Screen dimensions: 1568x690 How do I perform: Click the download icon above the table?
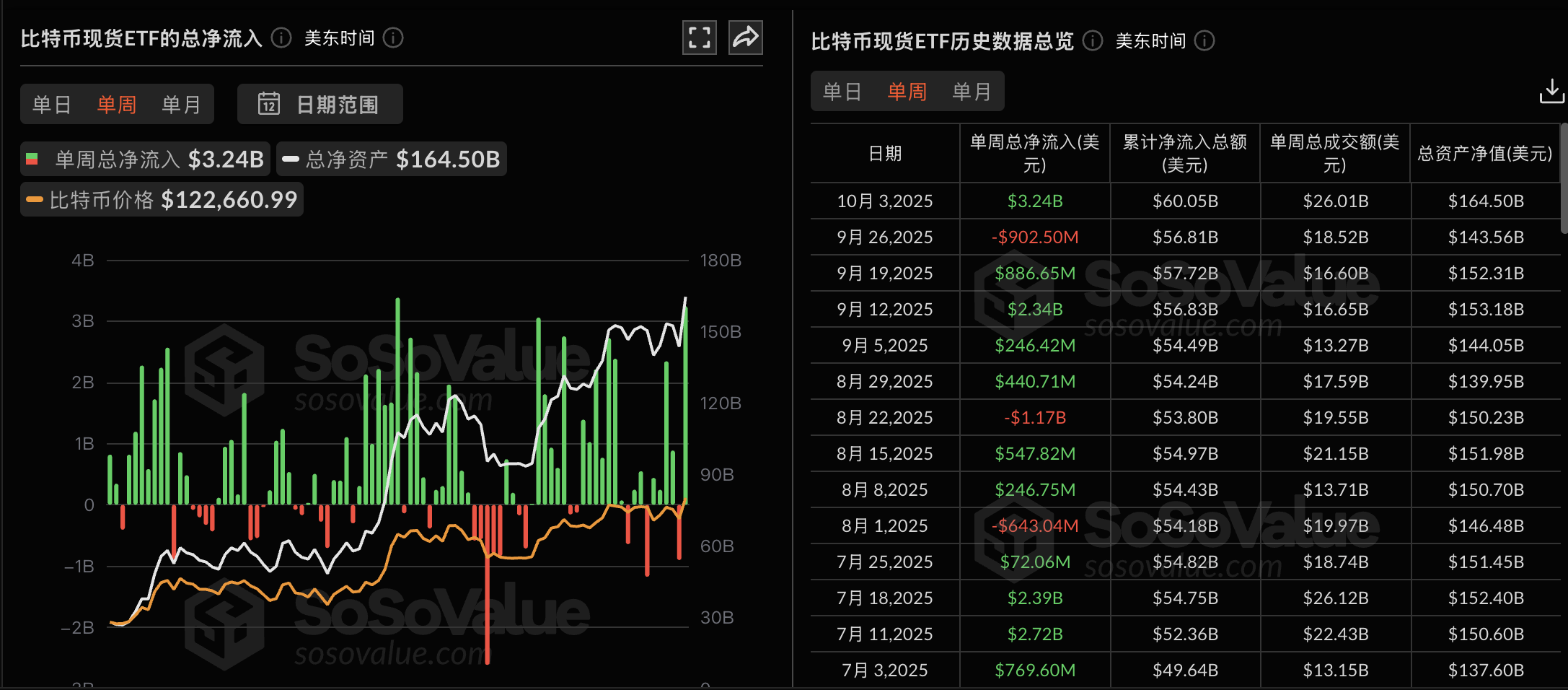pyautogui.click(x=1551, y=92)
